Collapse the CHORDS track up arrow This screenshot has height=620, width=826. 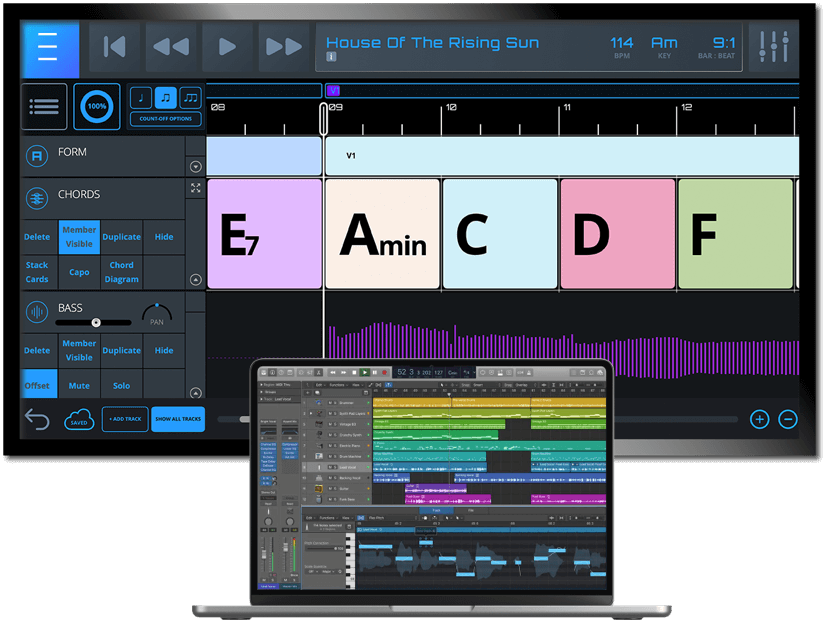point(195,280)
